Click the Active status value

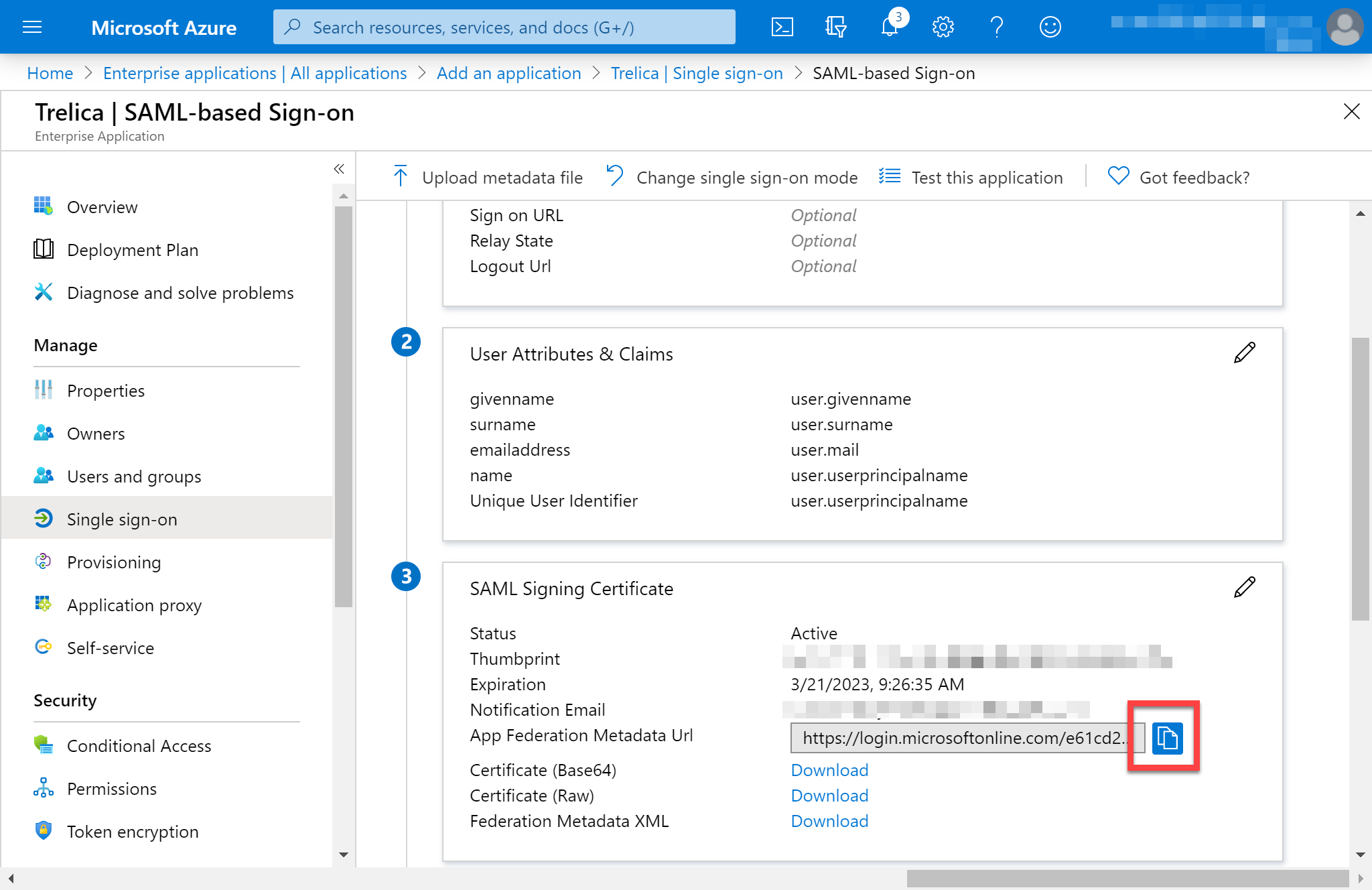click(814, 633)
